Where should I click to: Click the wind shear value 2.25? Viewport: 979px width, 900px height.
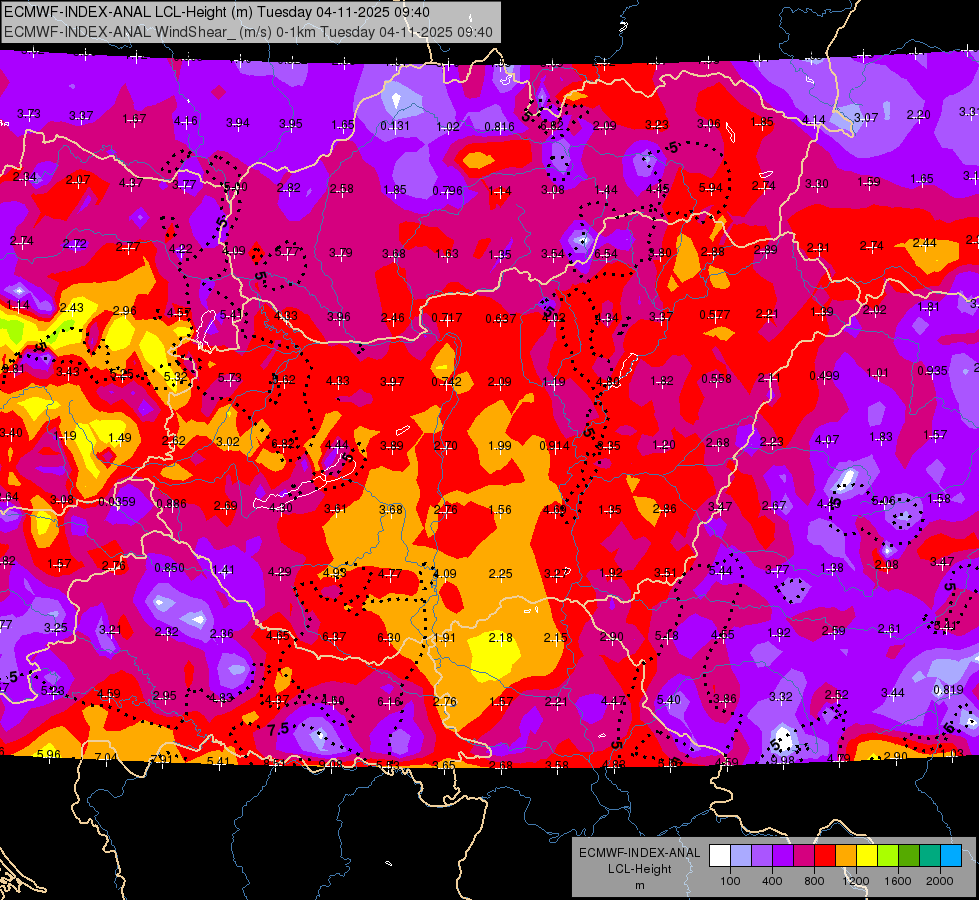(501, 573)
